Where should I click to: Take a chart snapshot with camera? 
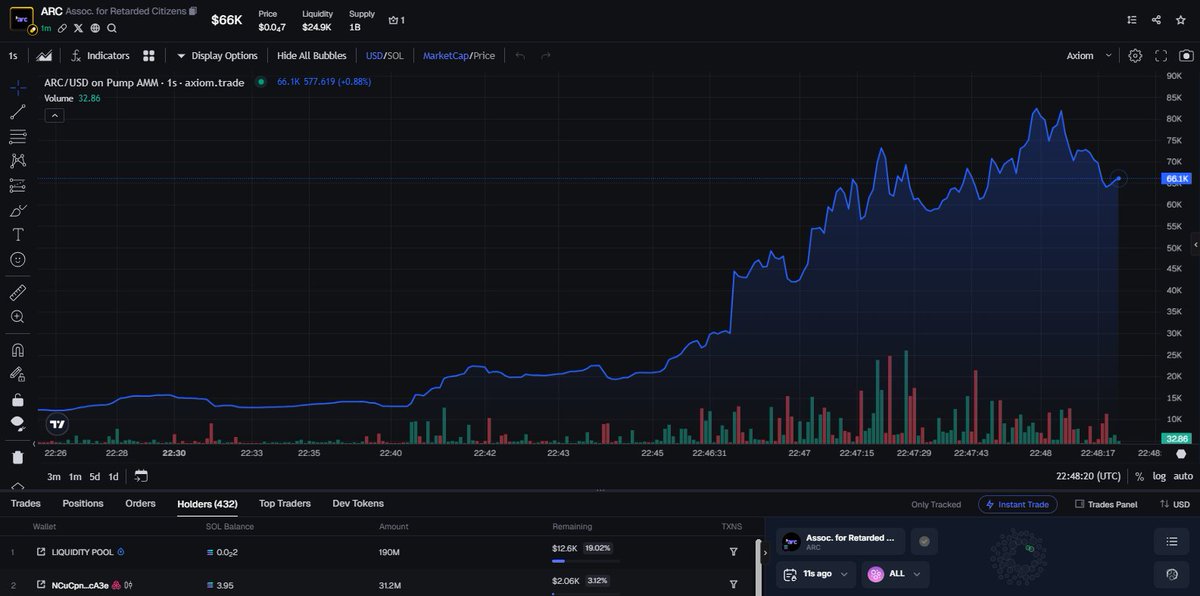coord(1185,56)
